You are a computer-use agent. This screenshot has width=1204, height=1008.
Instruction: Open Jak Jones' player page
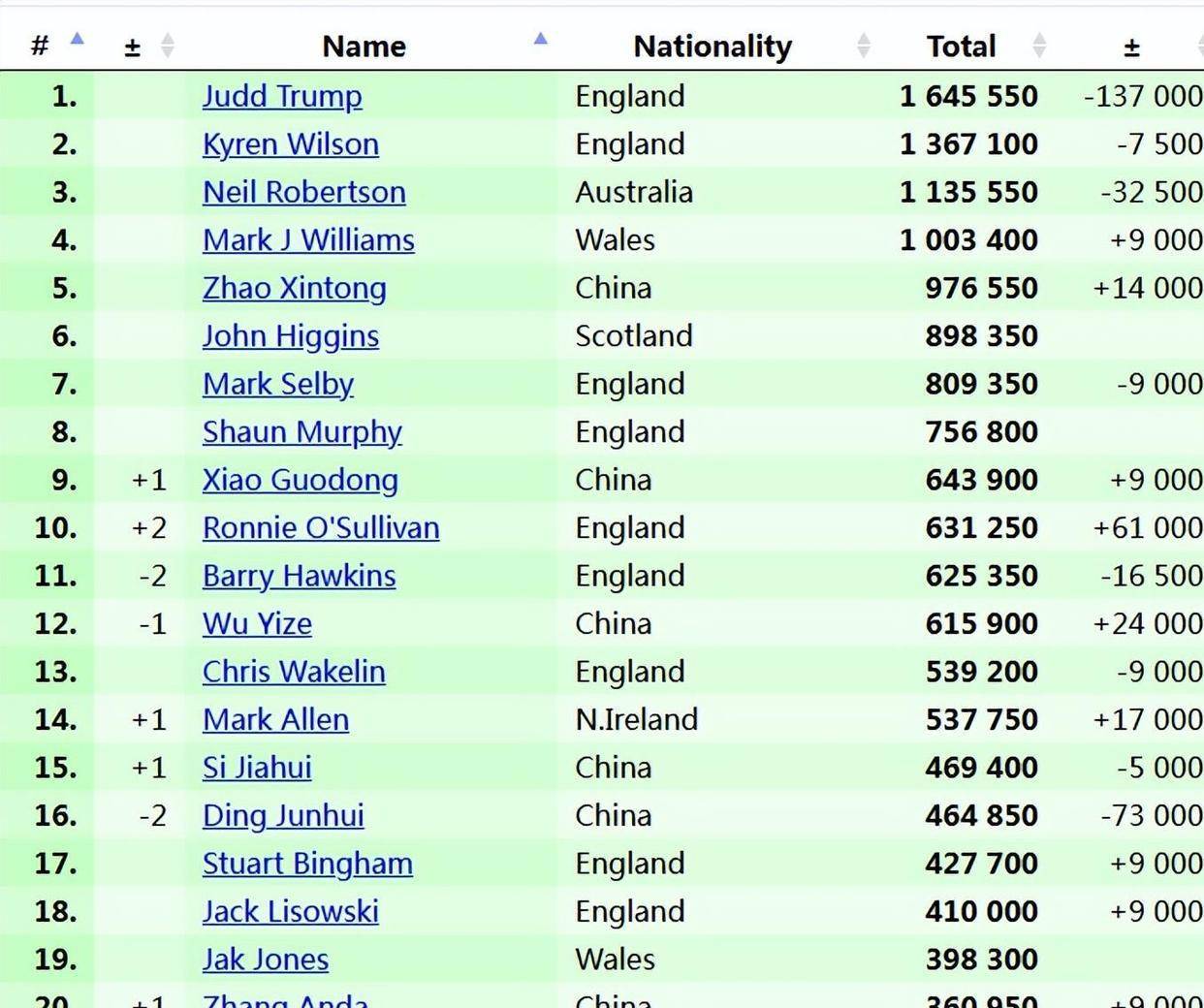[266, 960]
